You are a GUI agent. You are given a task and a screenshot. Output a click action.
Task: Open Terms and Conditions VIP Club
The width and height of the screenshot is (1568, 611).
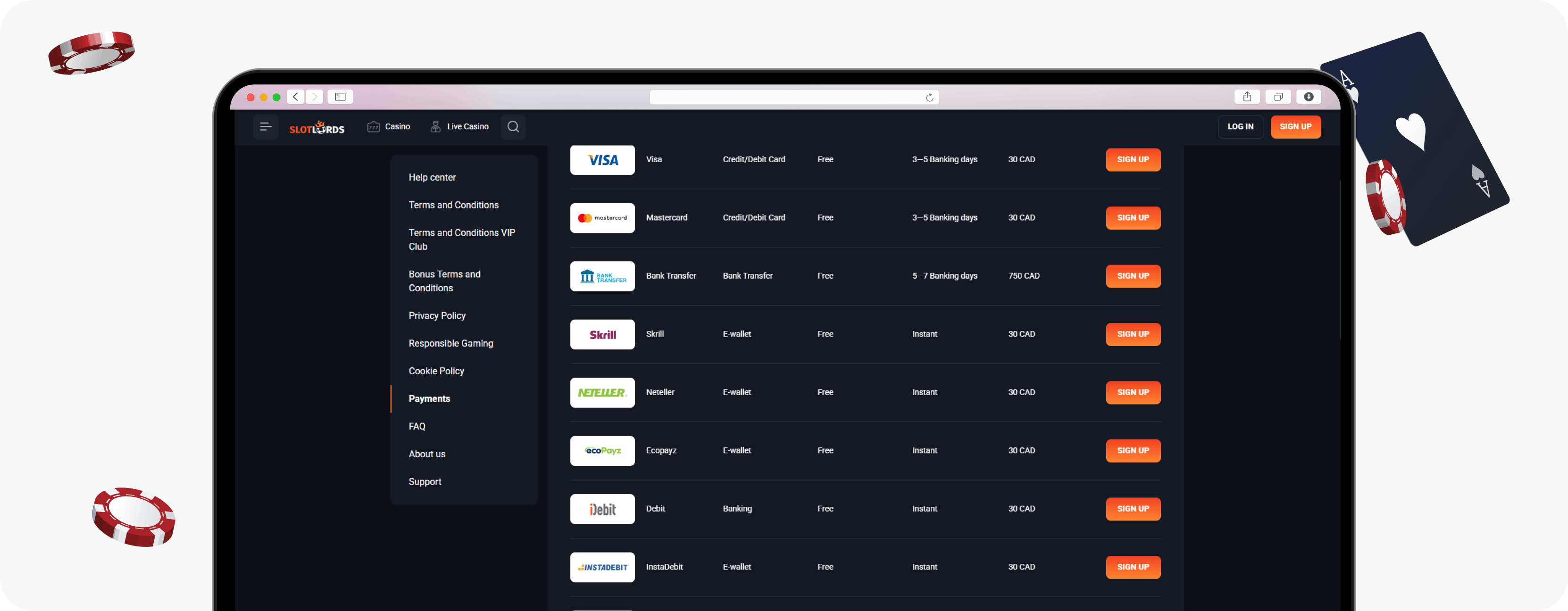(x=462, y=240)
